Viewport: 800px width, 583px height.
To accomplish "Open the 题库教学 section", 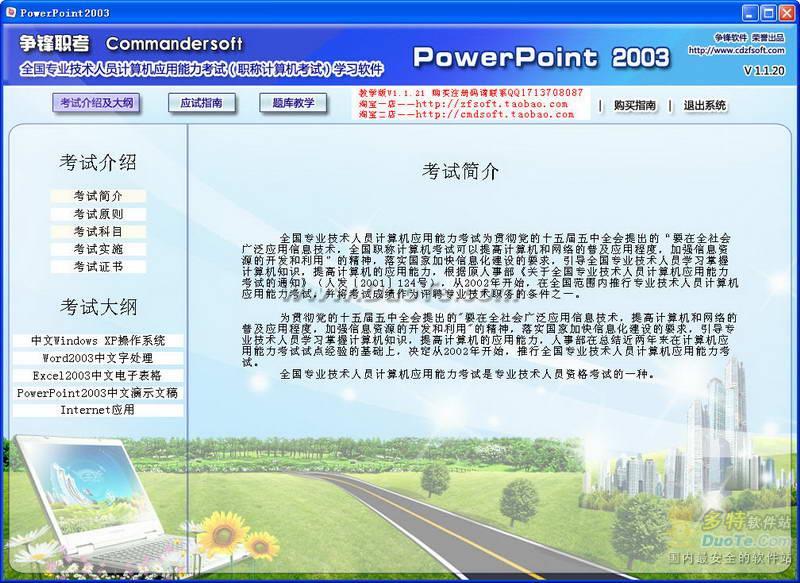I will [293, 103].
